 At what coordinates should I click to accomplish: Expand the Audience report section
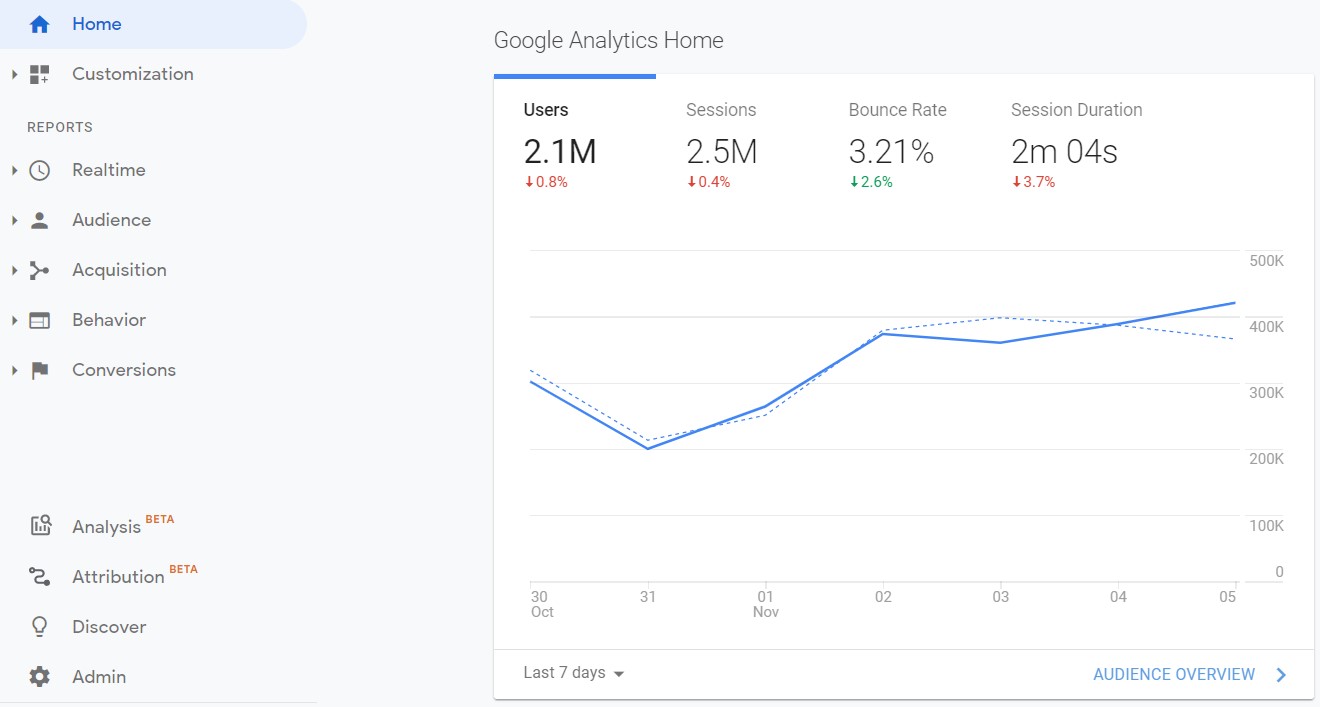[x=13, y=220]
